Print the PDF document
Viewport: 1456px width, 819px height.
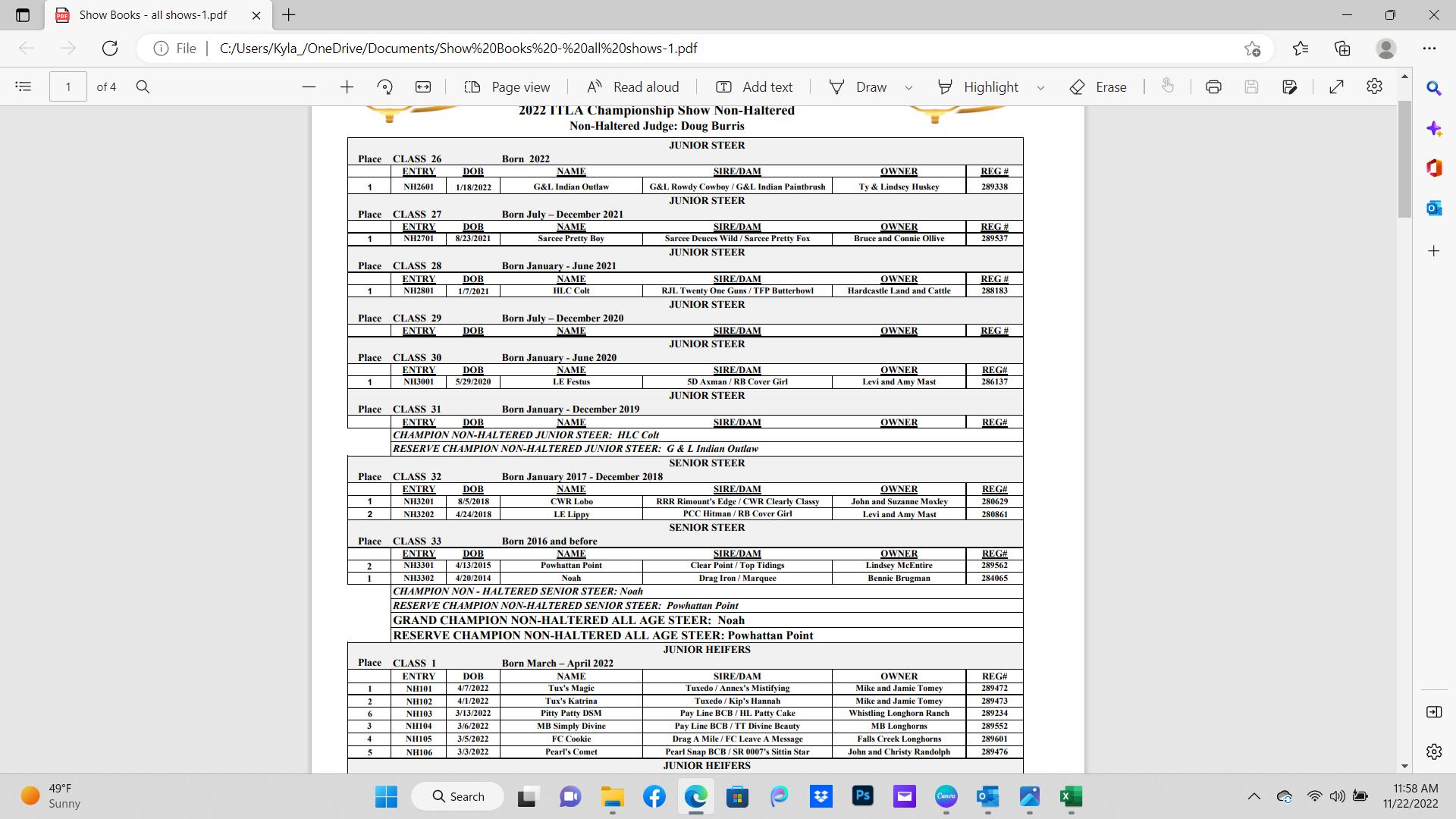point(1213,87)
